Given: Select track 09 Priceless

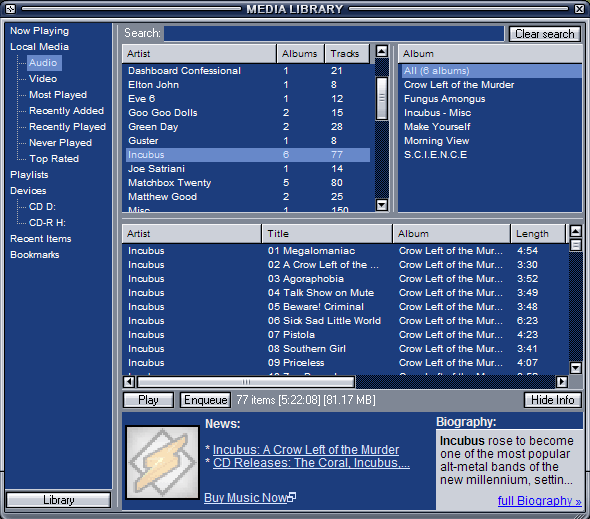Looking at the screenshot, I should pos(345,363).
